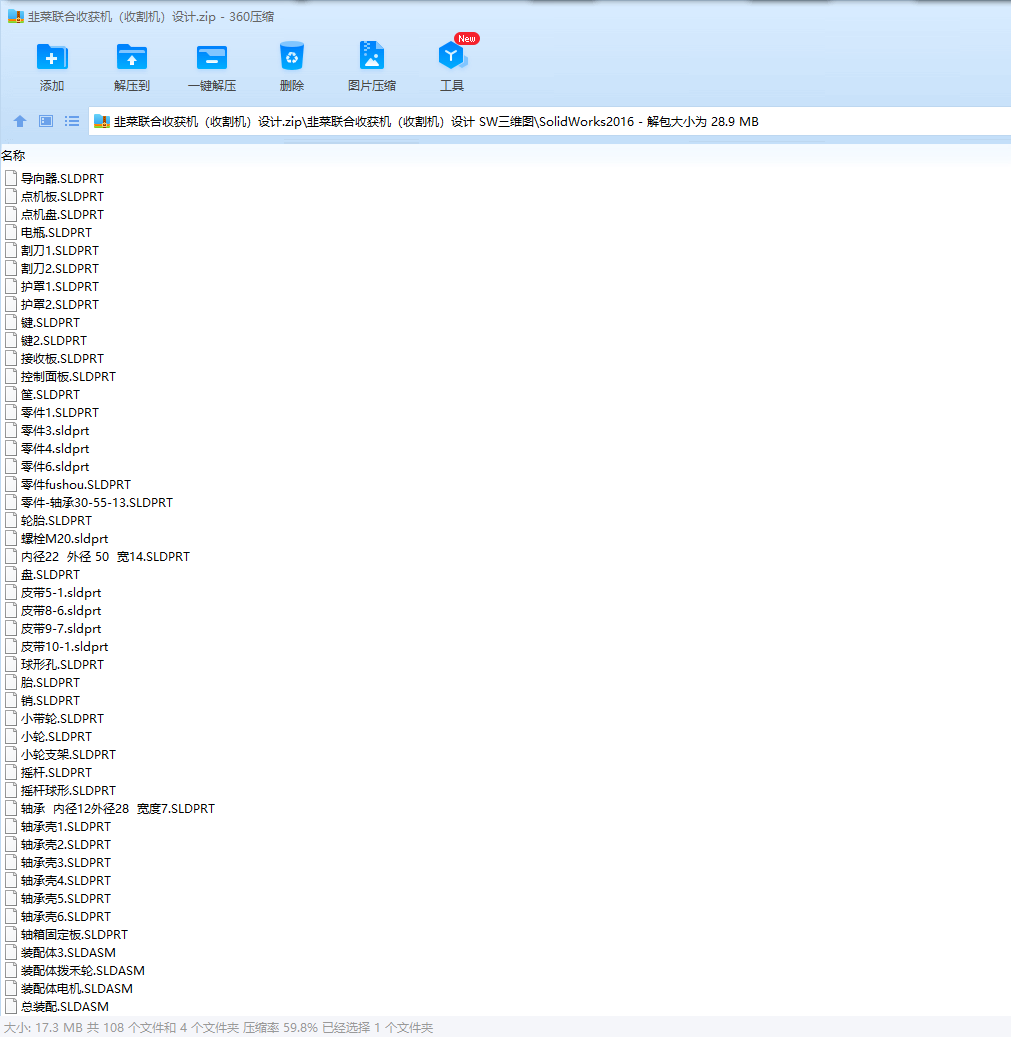The image size is (1011, 1037).
Task: Select file 皮带9-7.sldprt
Action: (x=61, y=628)
